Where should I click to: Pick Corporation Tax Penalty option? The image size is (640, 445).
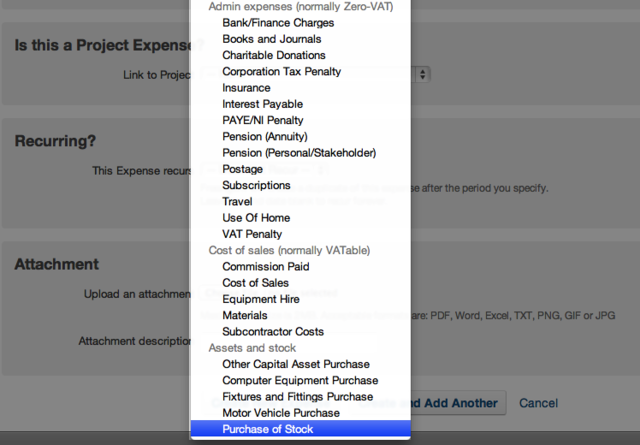(x=281, y=72)
